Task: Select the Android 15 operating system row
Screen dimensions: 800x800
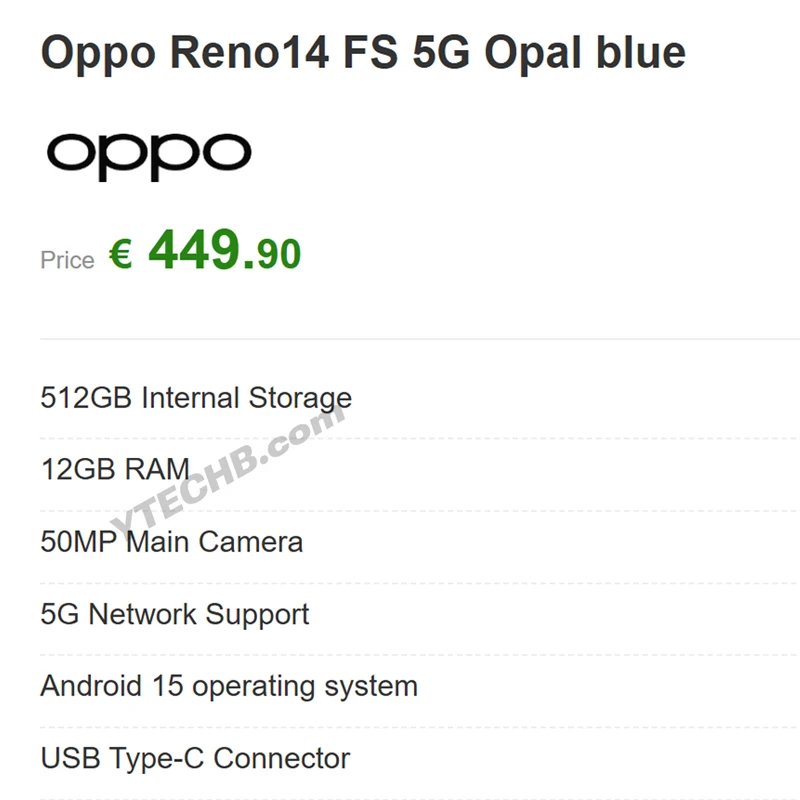Action: [x=229, y=687]
